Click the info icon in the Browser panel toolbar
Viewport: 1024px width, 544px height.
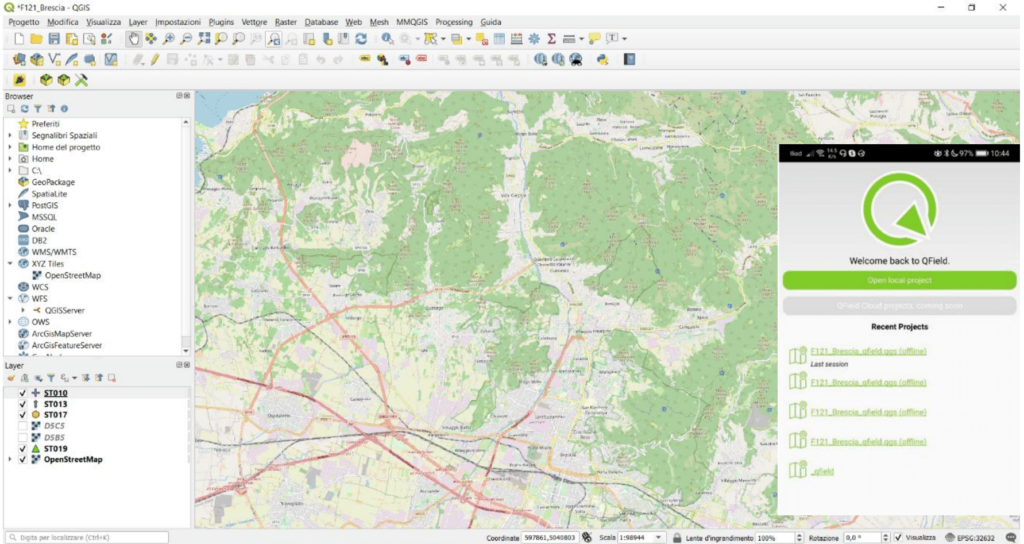tap(64, 109)
